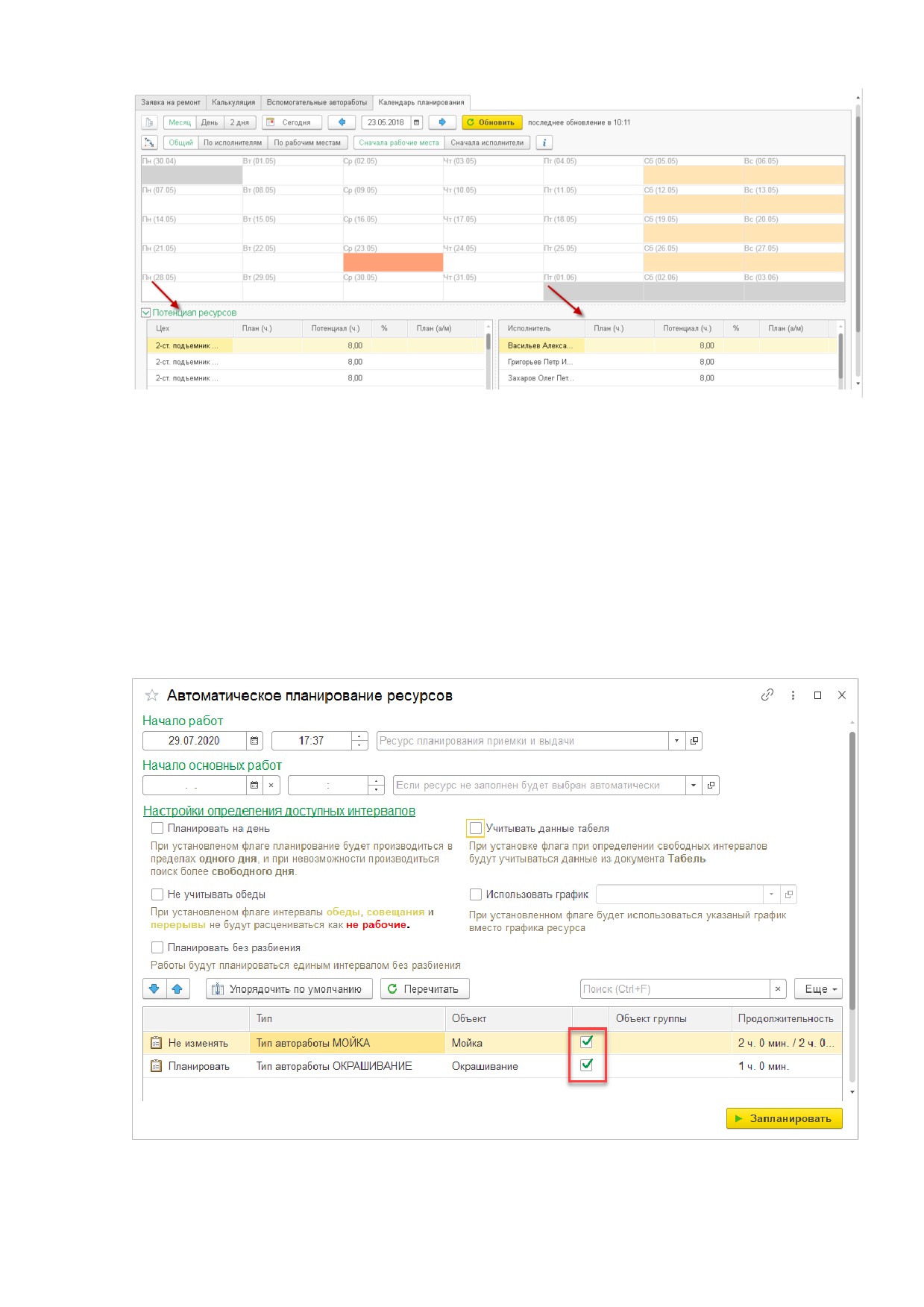Click the Сегодня button
Screen dimensions: 924x1307
292,122
